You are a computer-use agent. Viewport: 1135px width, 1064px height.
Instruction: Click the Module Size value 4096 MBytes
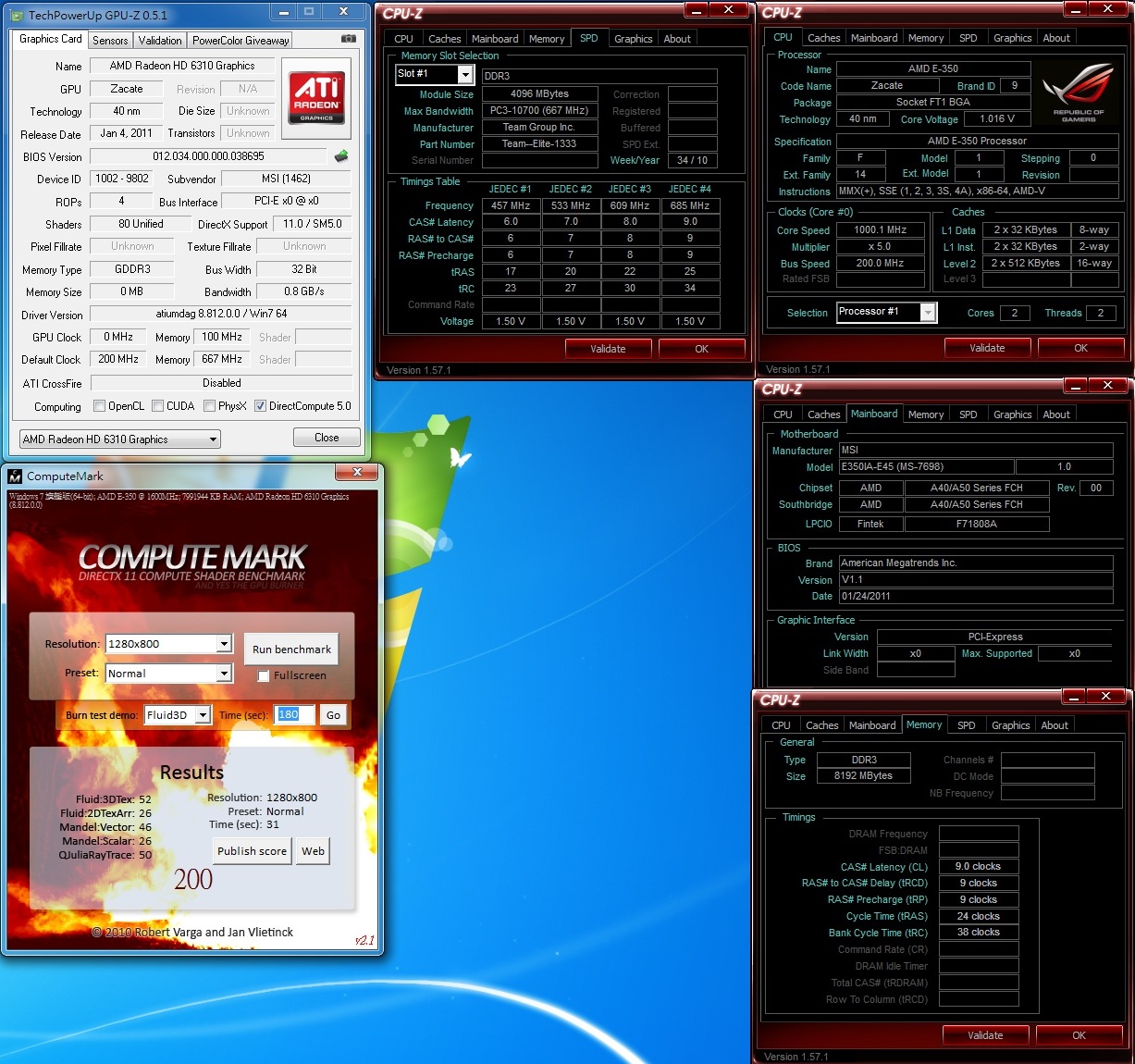(x=539, y=94)
